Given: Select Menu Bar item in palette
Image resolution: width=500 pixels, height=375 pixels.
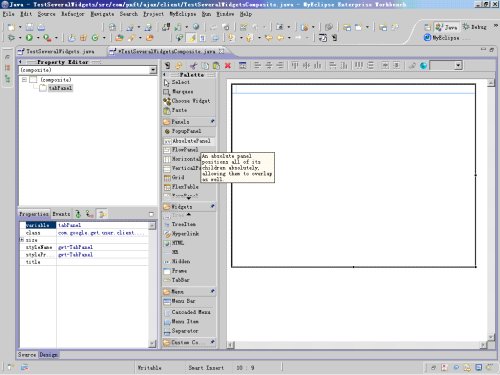Looking at the screenshot, I should point(179,301).
